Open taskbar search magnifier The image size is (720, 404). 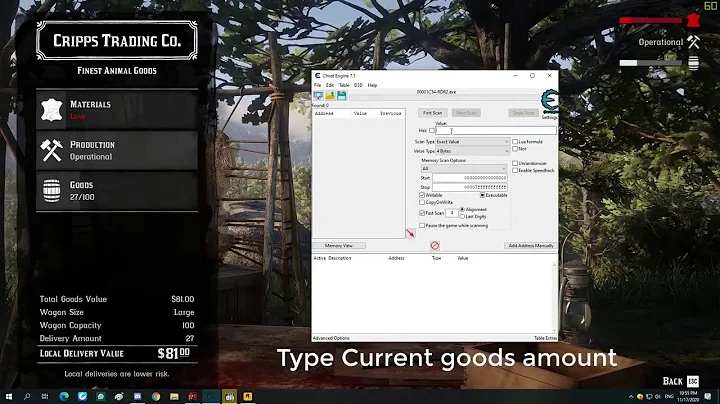tap(27, 396)
